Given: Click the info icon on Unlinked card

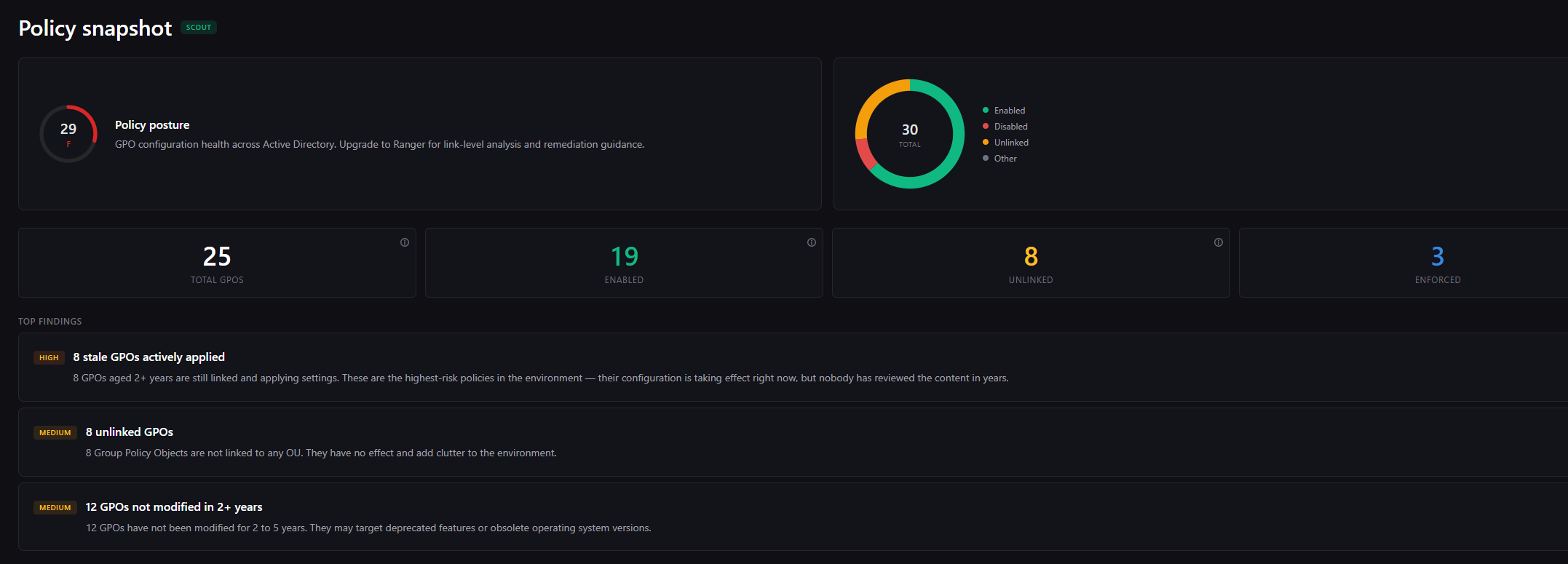Looking at the screenshot, I should (1219, 242).
